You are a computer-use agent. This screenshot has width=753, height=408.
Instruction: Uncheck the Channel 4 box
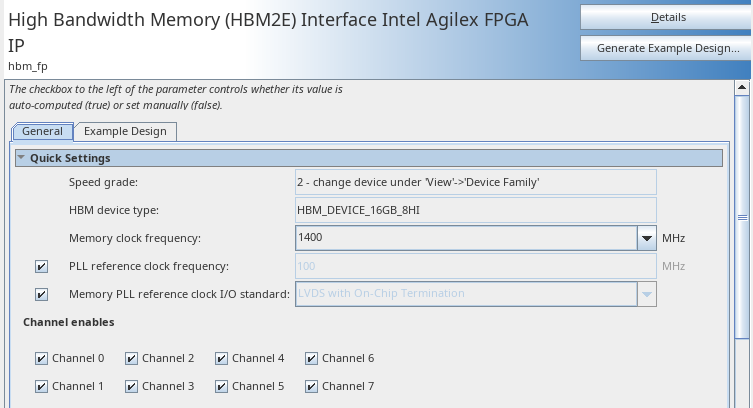point(221,358)
